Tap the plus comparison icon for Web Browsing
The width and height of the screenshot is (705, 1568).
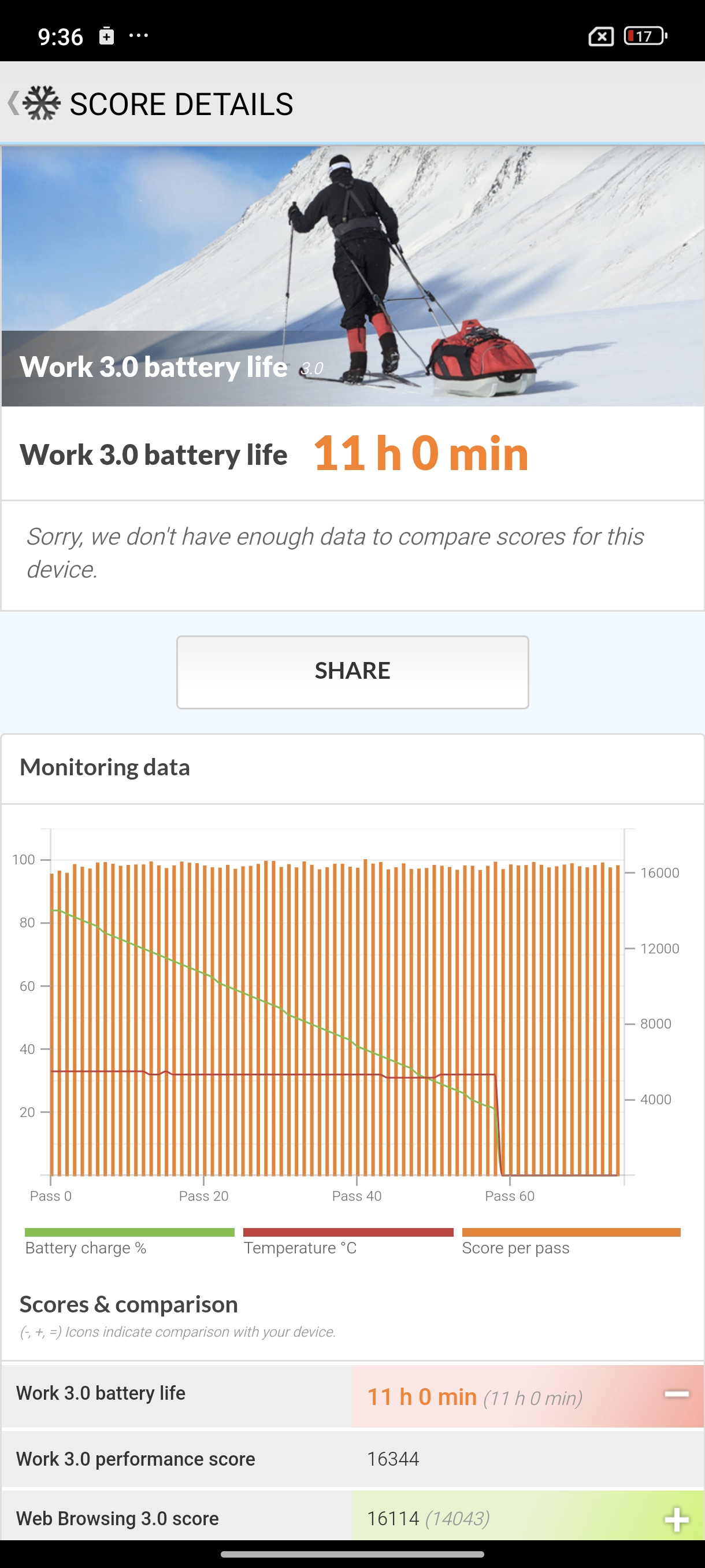tap(677, 1520)
